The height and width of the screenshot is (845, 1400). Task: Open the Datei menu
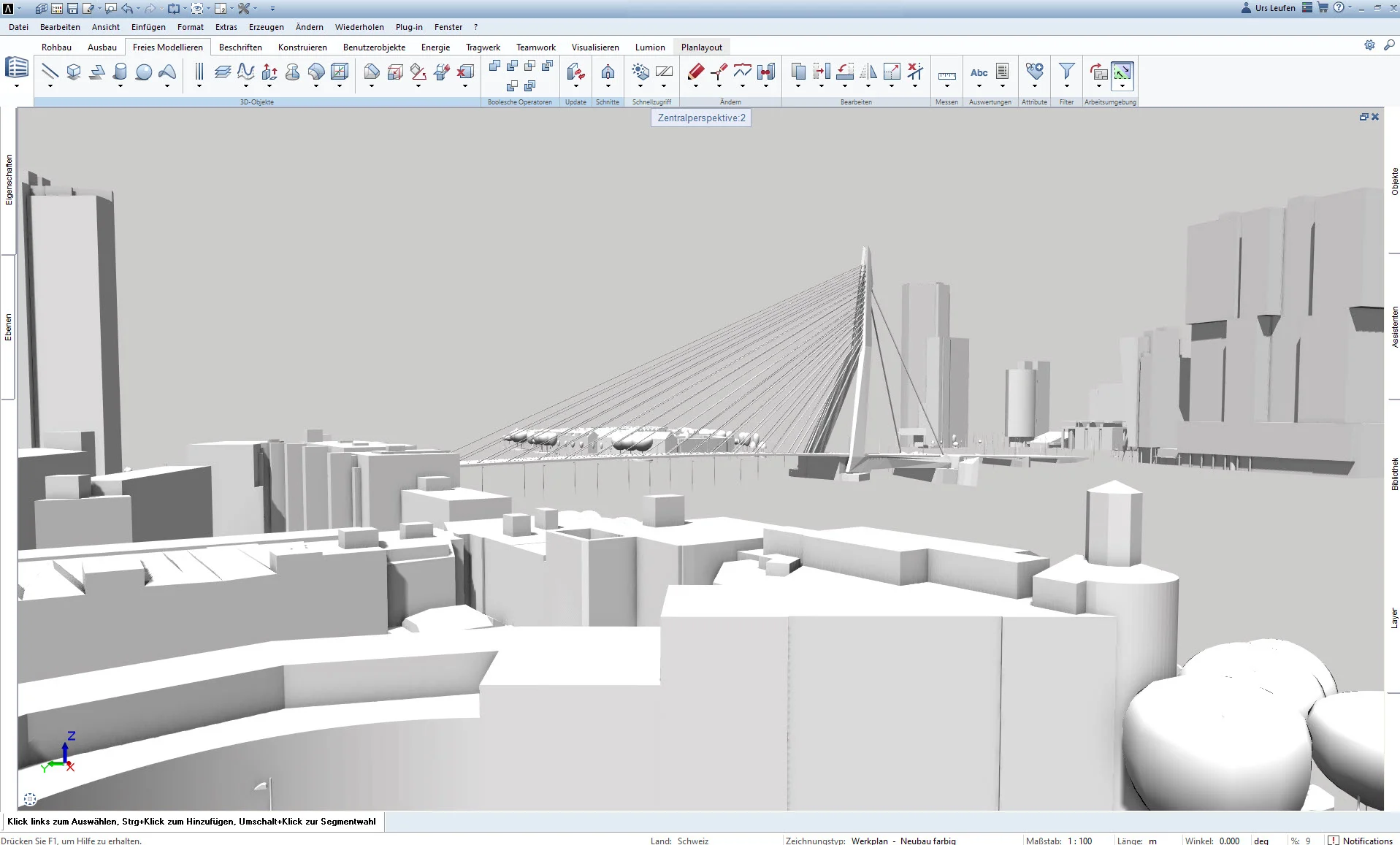pyautogui.click(x=19, y=27)
